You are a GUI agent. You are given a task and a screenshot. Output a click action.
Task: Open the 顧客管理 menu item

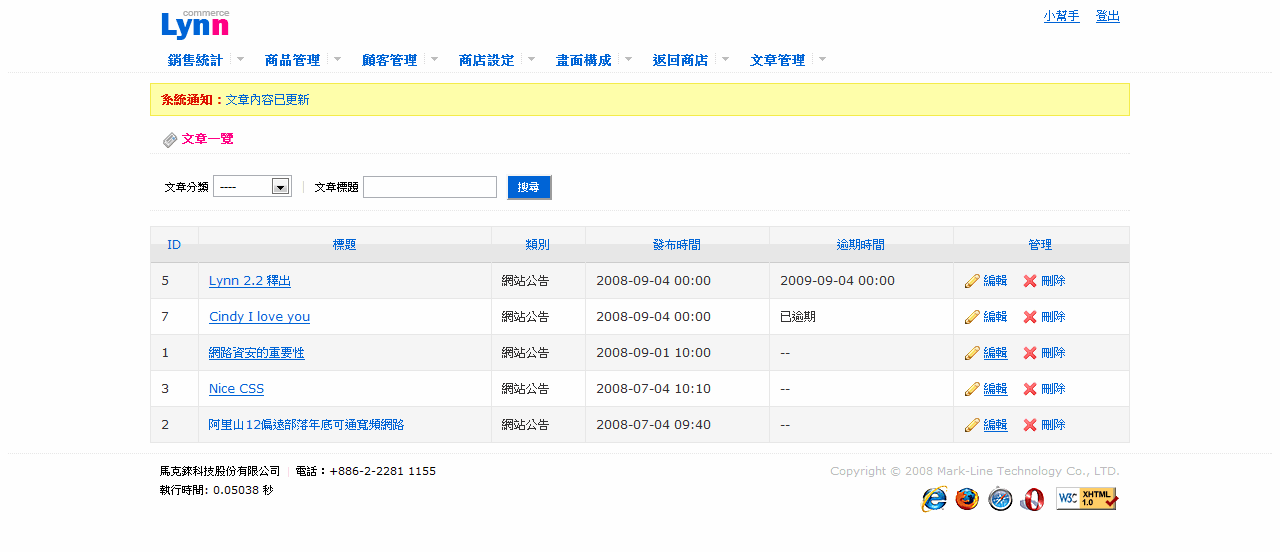click(389, 60)
